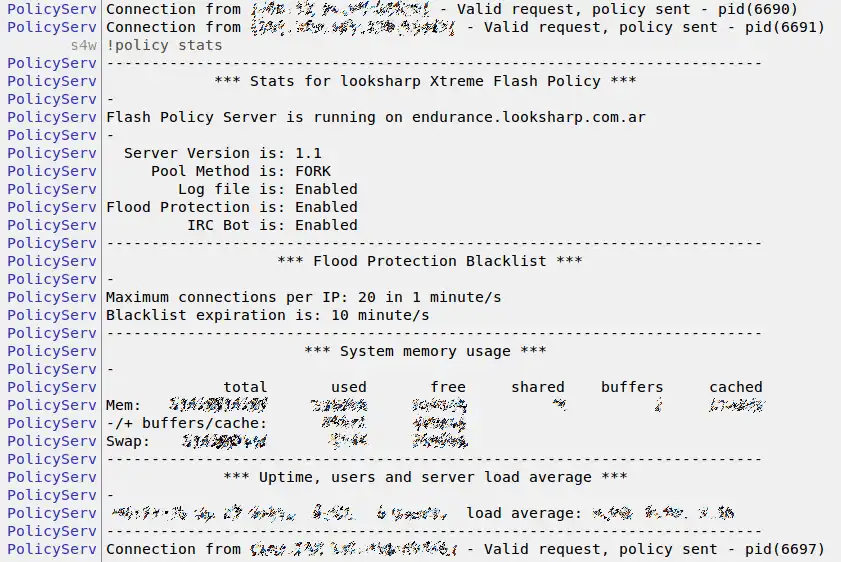Click PolicyServ nick beside pid(6691) line
The width and height of the screenshot is (841, 562).
52,27
